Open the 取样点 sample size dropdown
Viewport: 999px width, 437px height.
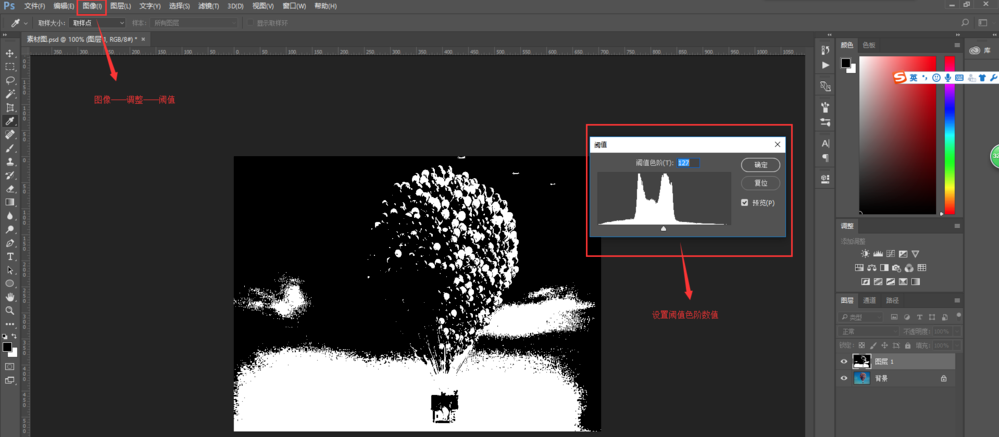pyautogui.click(x=97, y=23)
